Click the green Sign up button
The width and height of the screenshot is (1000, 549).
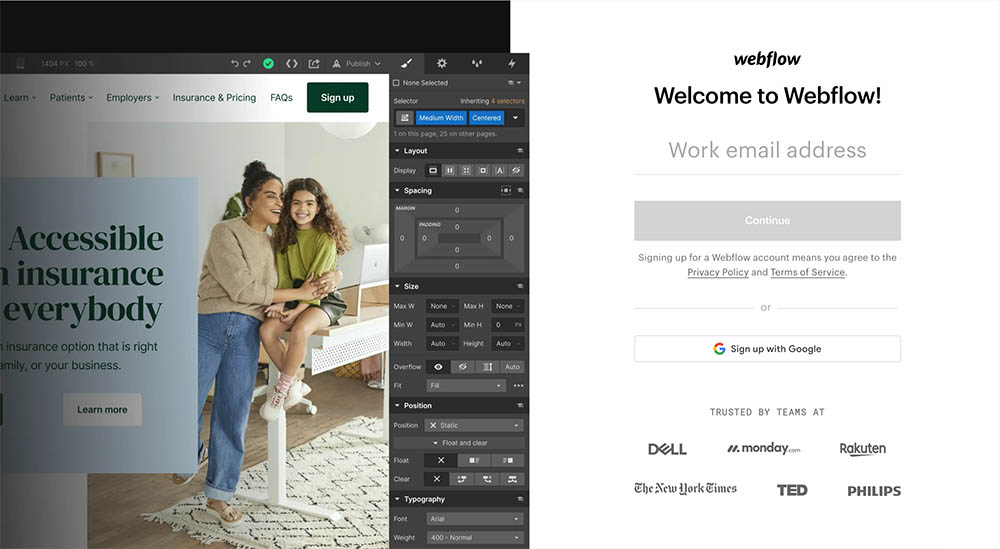tap(337, 98)
